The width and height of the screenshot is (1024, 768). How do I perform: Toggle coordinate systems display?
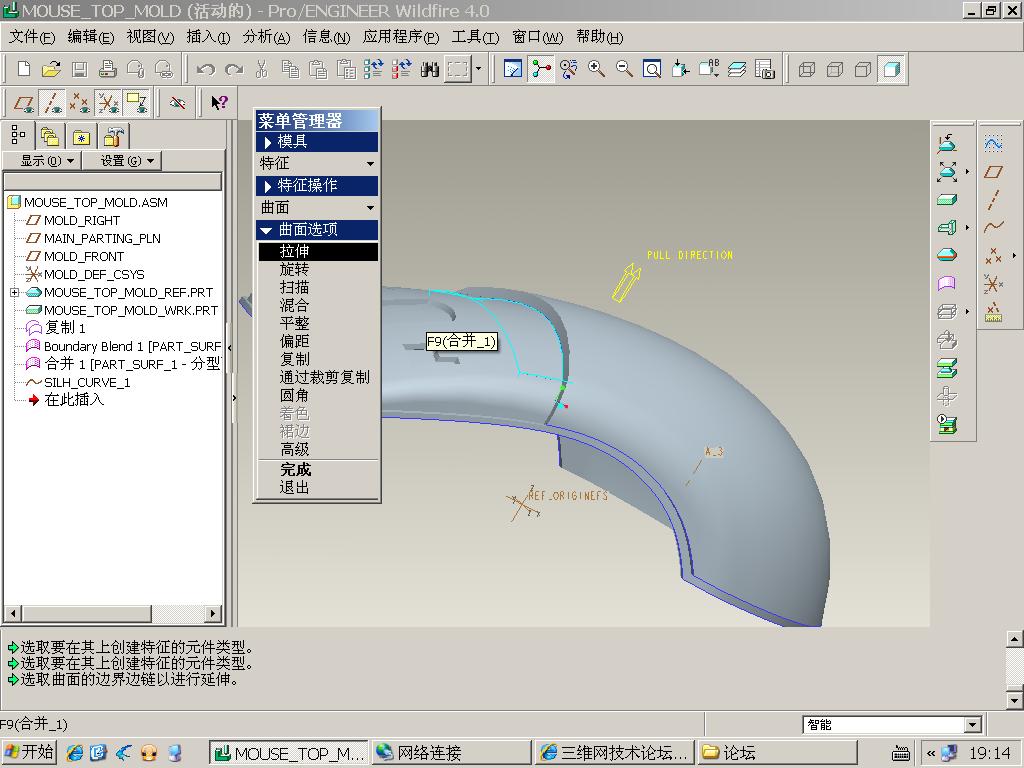[108, 103]
